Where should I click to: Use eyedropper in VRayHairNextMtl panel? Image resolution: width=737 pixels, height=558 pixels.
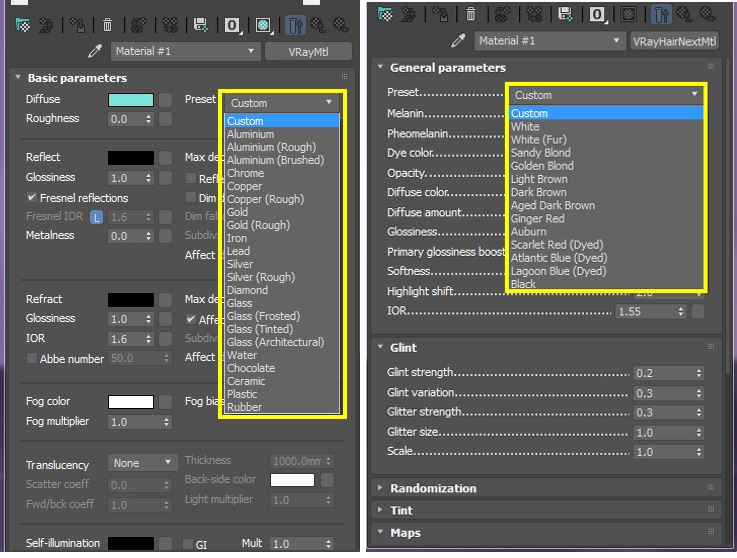click(458, 40)
